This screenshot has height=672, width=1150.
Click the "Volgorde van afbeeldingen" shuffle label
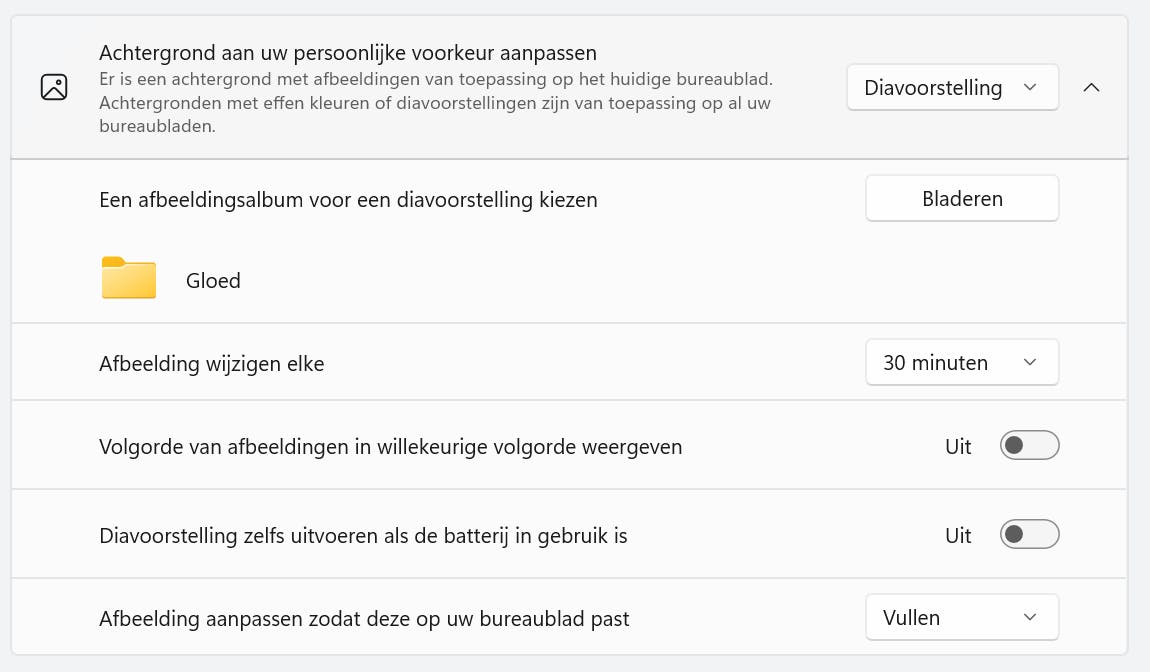[x=390, y=447]
